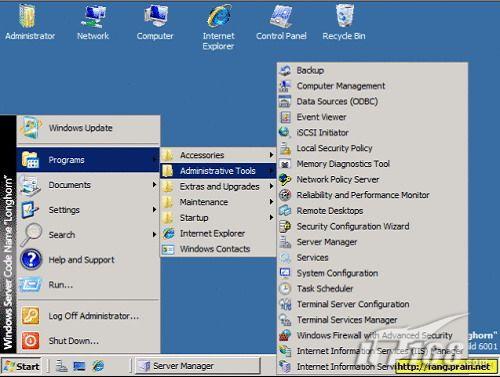The image size is (500, 377).
Task: Open the Run dialog entry
Action: pos(88,285)
